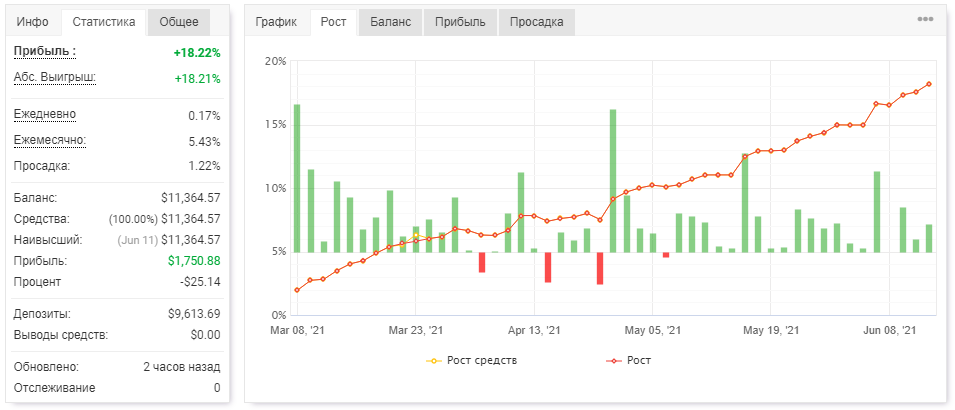Image resolution: width=955 pixels, height=410 pixels.
Task: Click the Ежедневно label
Action: (x=45, y=115)
